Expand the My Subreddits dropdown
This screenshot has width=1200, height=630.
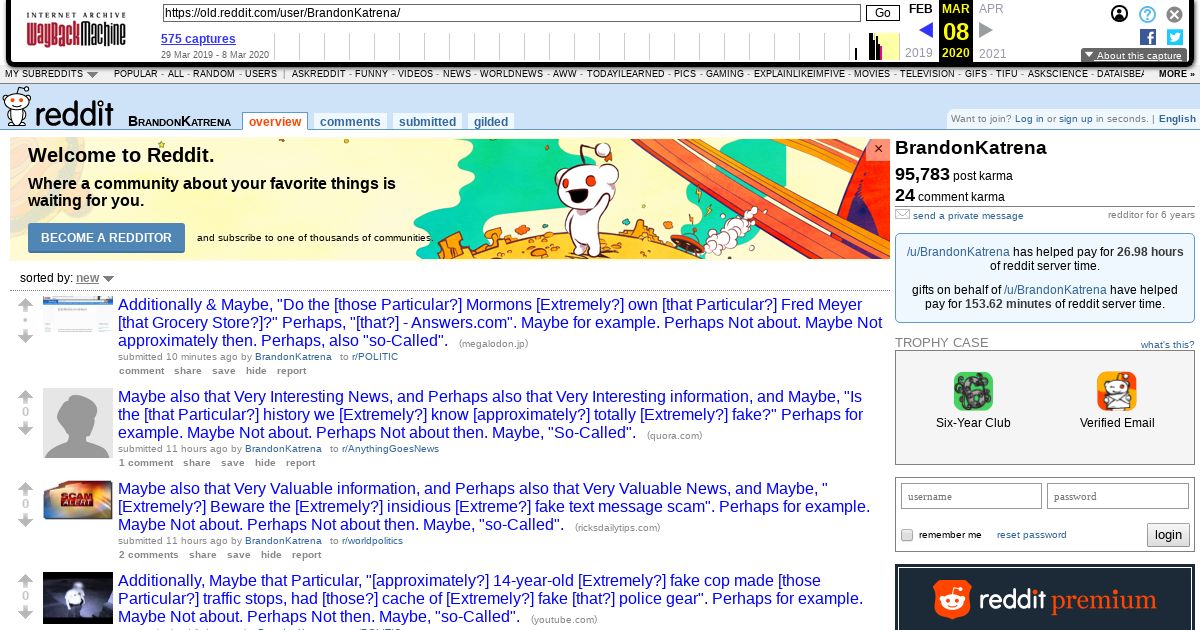coord(51,74)
